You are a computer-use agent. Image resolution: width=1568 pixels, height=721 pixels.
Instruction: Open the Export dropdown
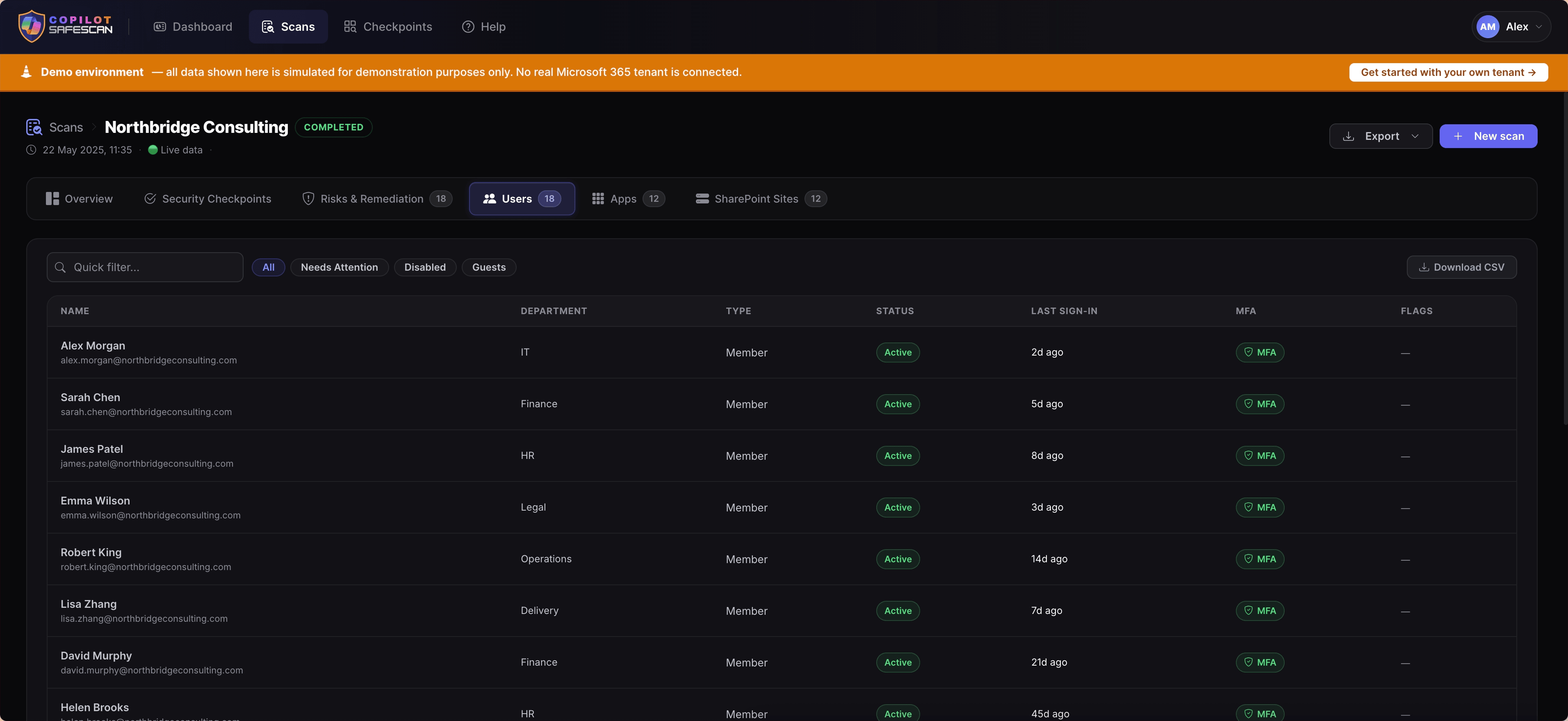(x=1381, y=137)
